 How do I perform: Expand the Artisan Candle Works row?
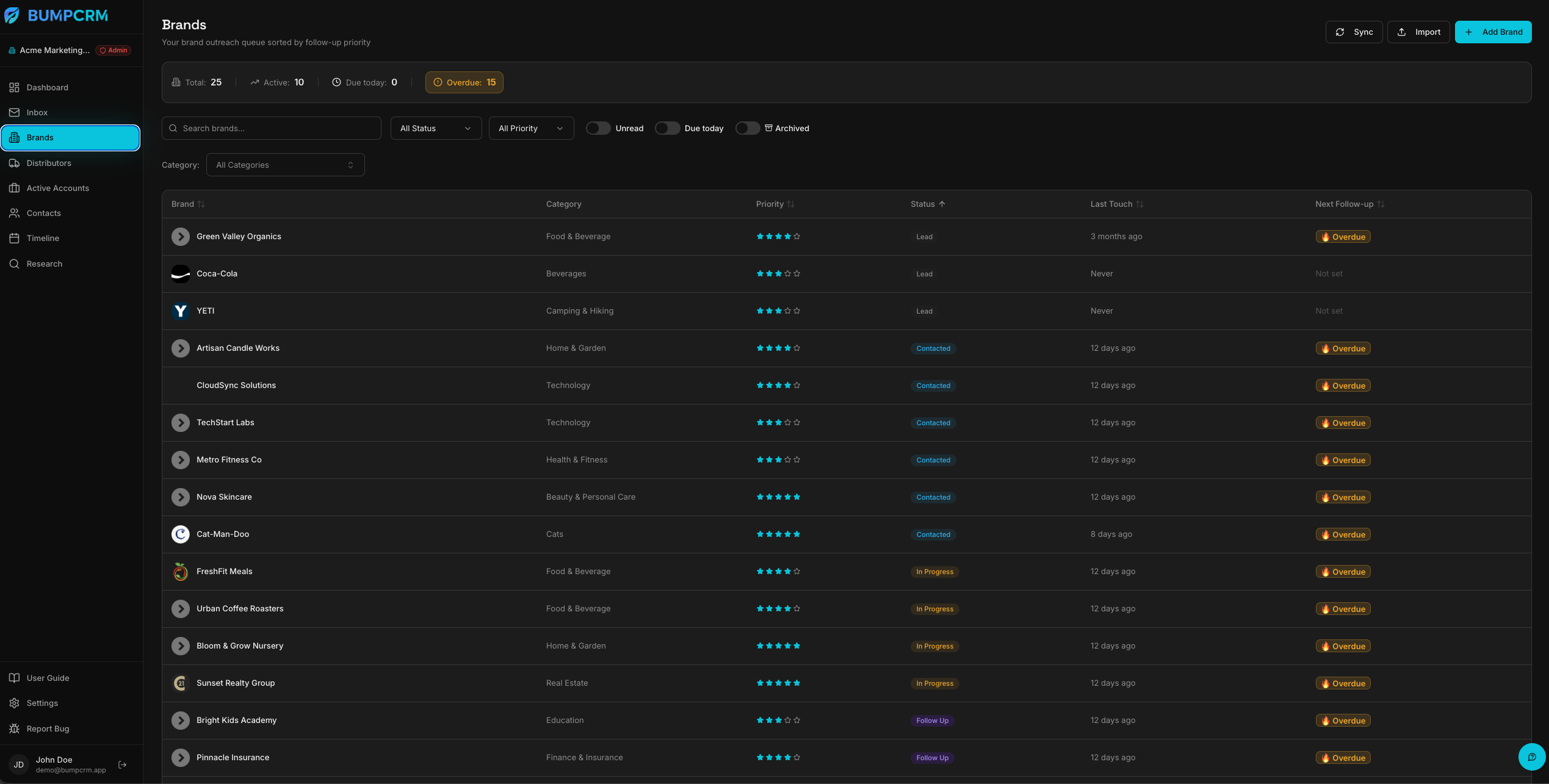(x=180, y=348)
